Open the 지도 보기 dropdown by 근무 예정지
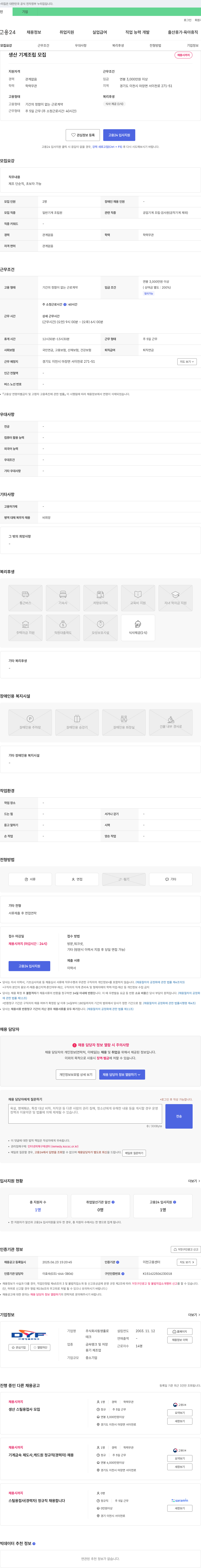This screenshot has height=1568, width=201. point(187,361)
